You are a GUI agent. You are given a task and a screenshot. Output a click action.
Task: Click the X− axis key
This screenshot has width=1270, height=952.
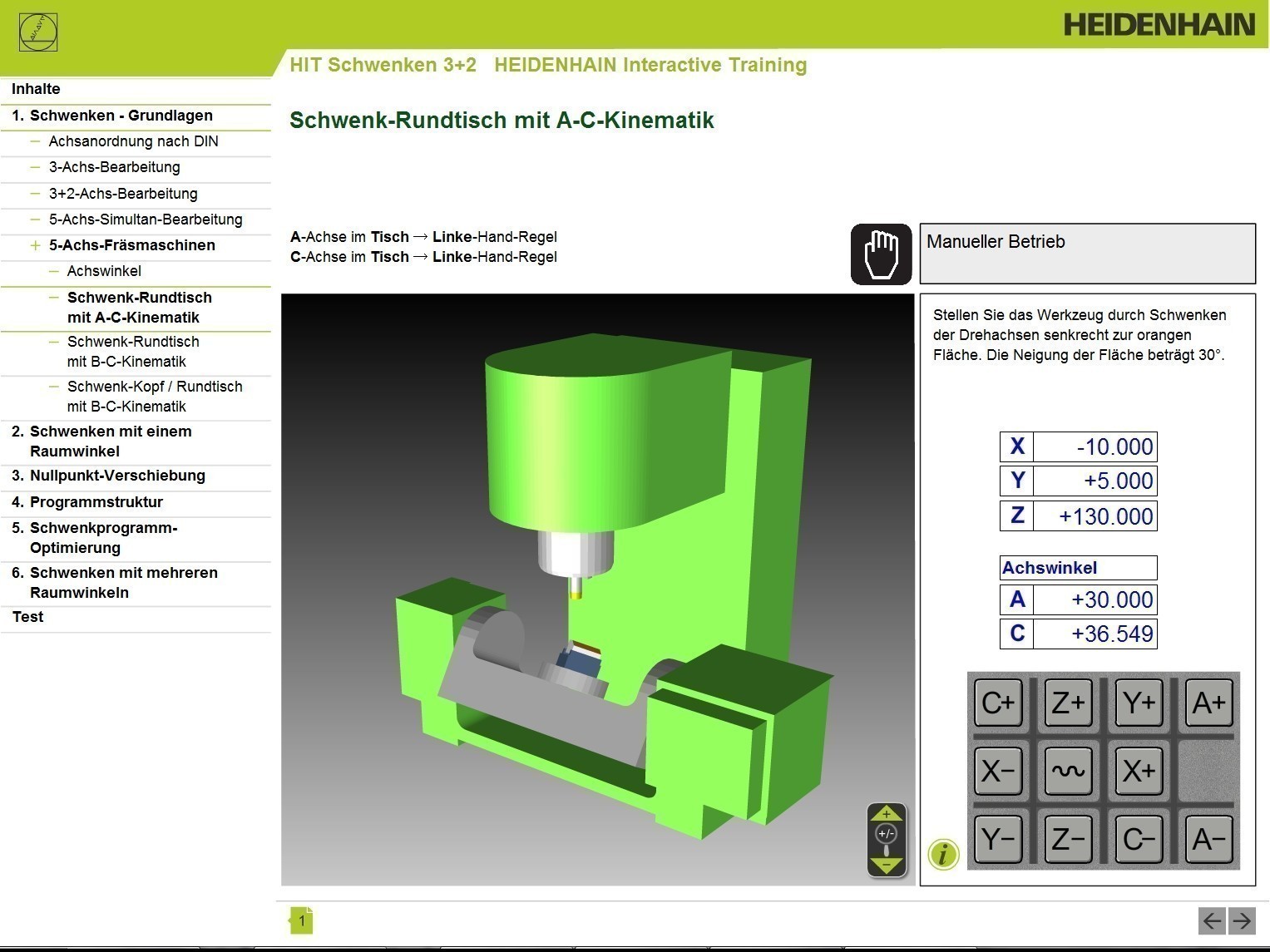998,771
